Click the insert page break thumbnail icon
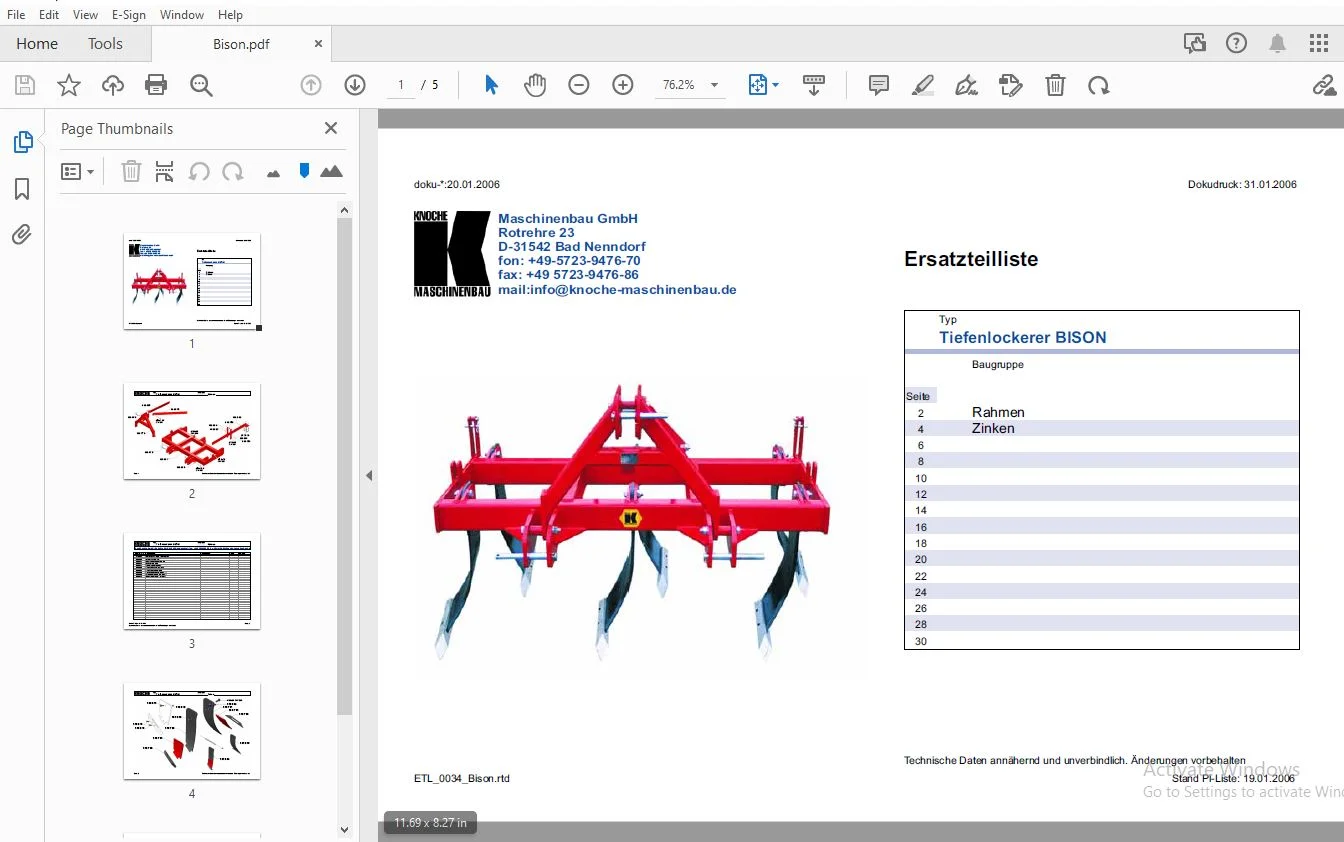 [165, 172]
